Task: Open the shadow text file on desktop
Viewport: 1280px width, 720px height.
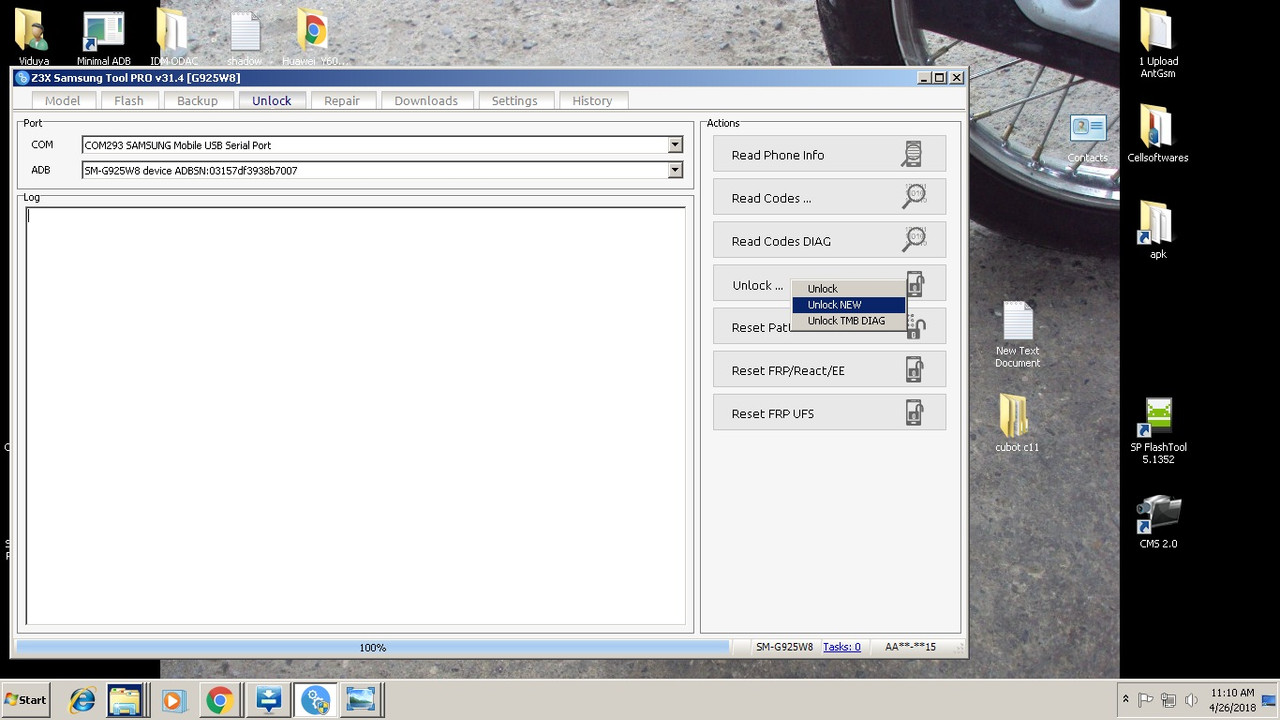Action: pyautogui.click(x=245, y=37)
